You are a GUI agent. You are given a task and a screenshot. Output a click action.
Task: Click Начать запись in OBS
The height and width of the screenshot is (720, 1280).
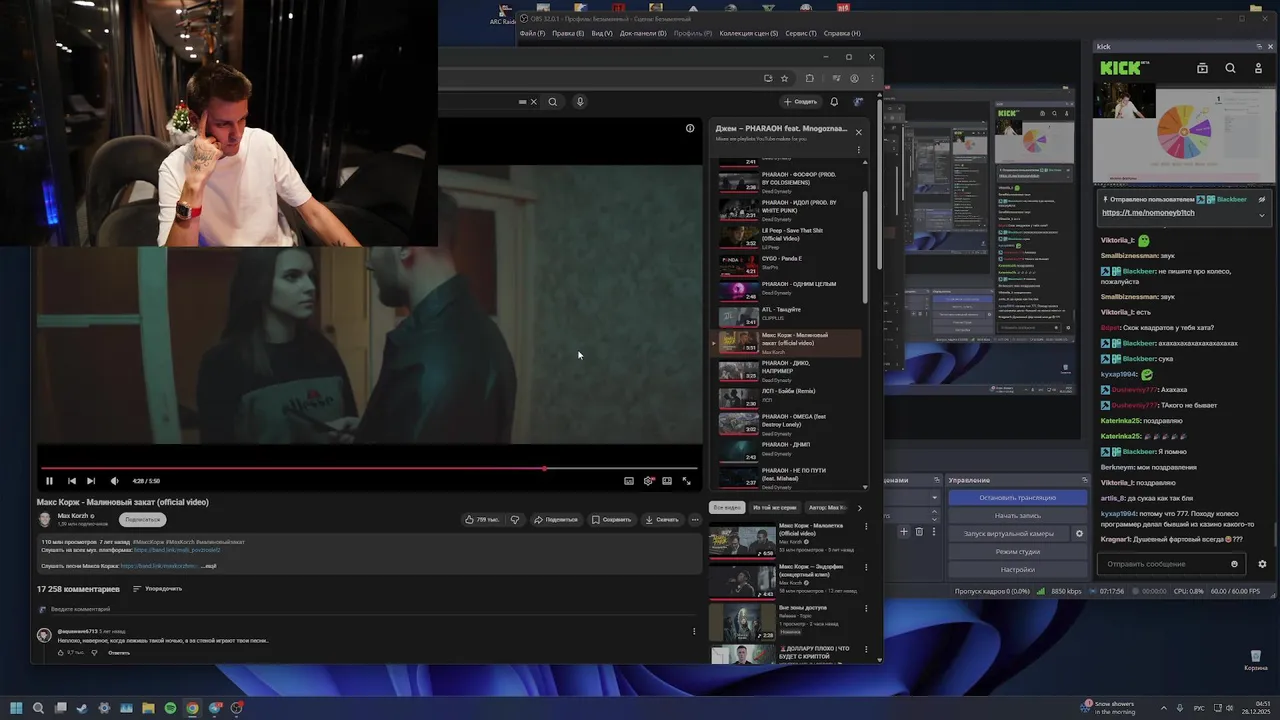coord(1017,515)
